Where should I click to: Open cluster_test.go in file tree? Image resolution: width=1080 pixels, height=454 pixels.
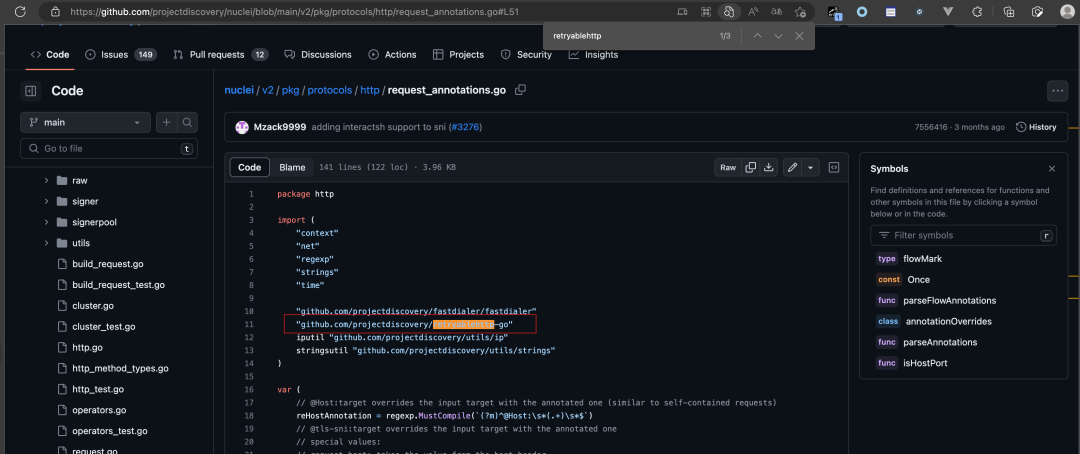[103, 327]
